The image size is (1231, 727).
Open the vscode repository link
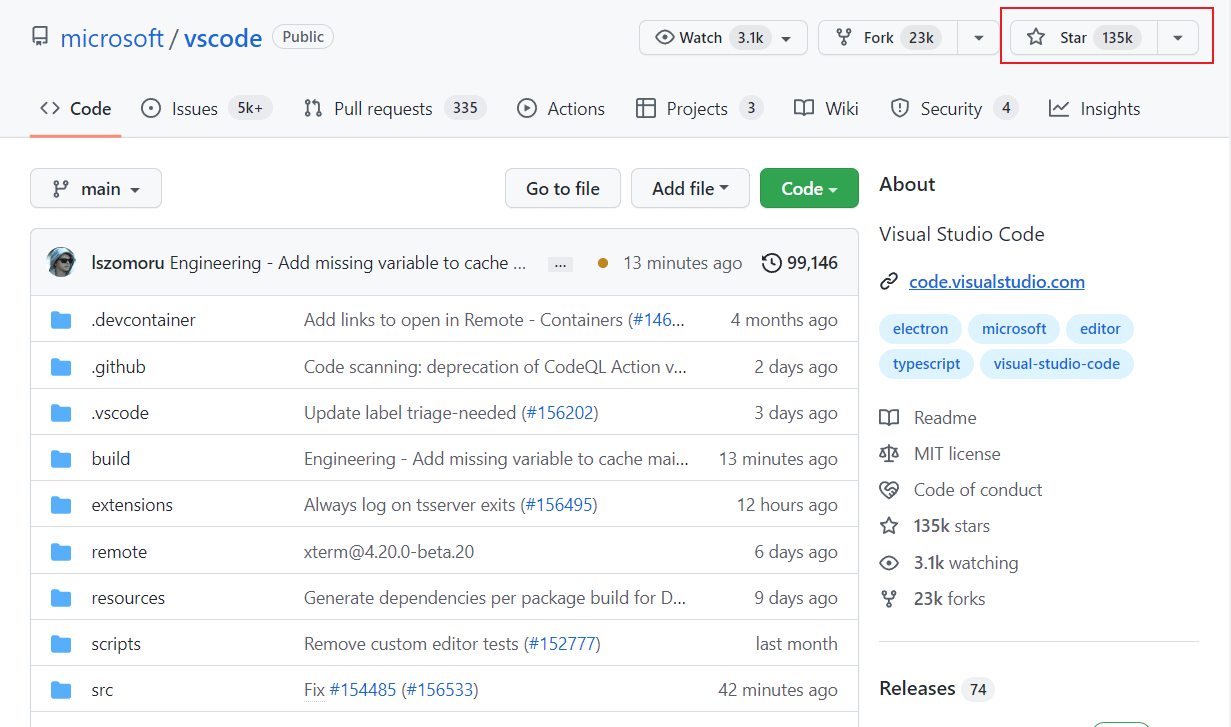(223, 38)
